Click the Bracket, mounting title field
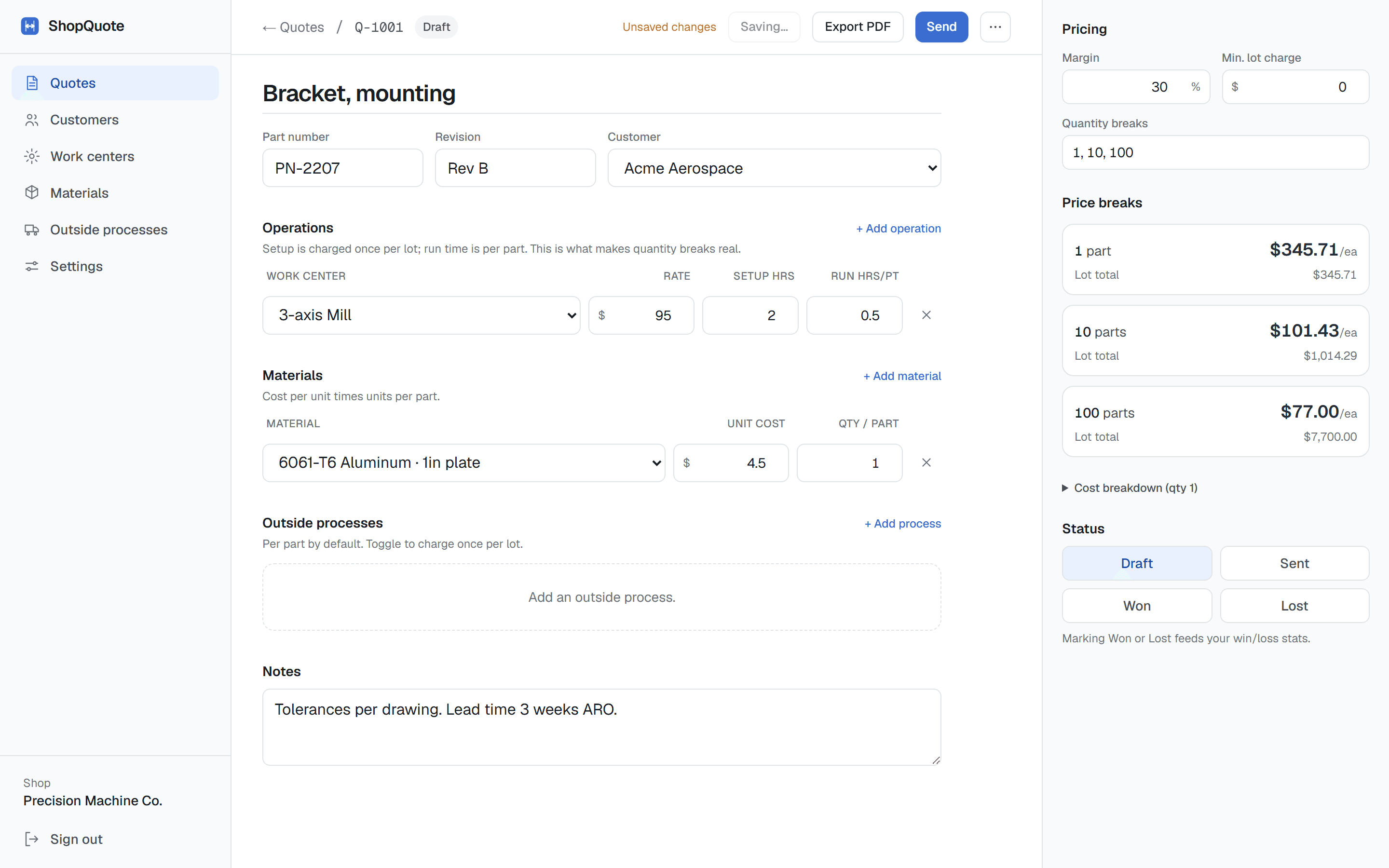This screenshot has width=1389, height=868. point(601,94)
